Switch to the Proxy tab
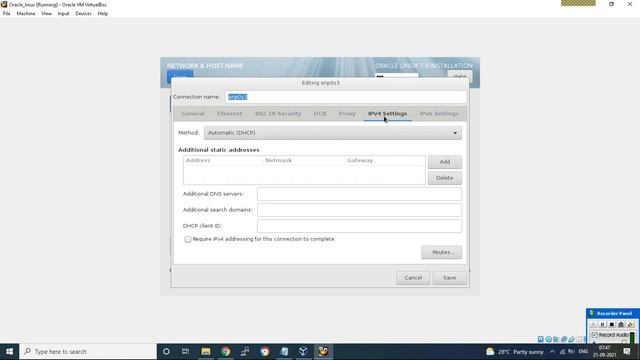Screen dimensions: 640x360 (x=347, y=113)
